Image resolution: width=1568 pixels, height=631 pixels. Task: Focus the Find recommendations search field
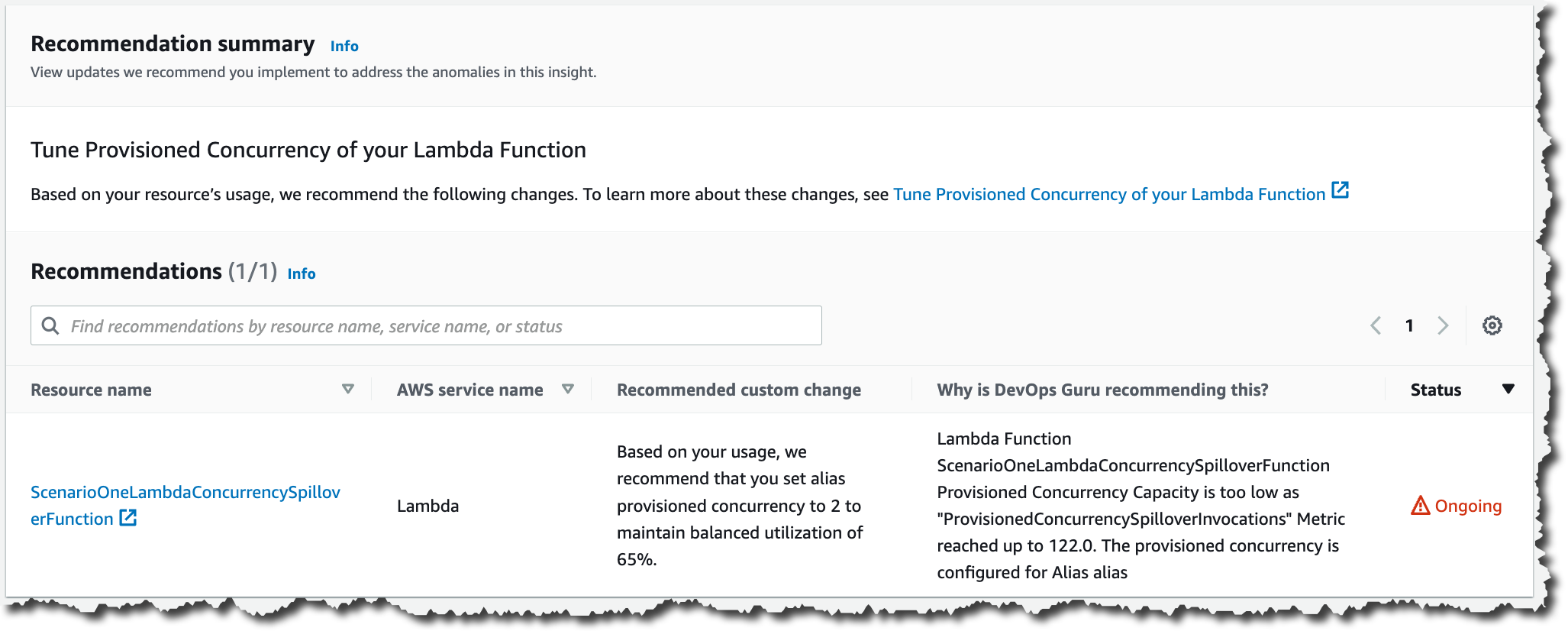pyautogui.click(x=443, y=326)
